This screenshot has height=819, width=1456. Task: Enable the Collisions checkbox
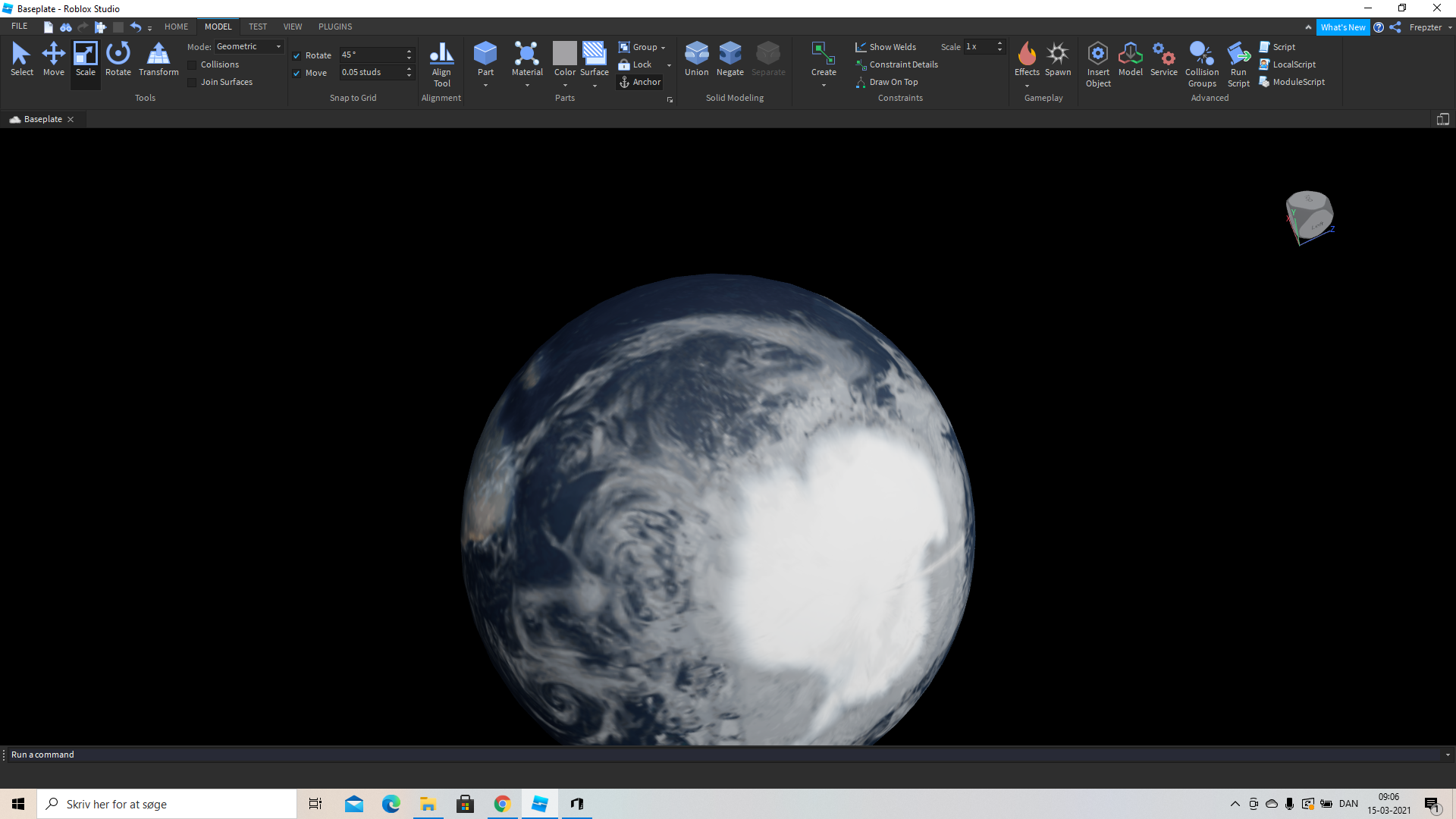pos(191,64)
